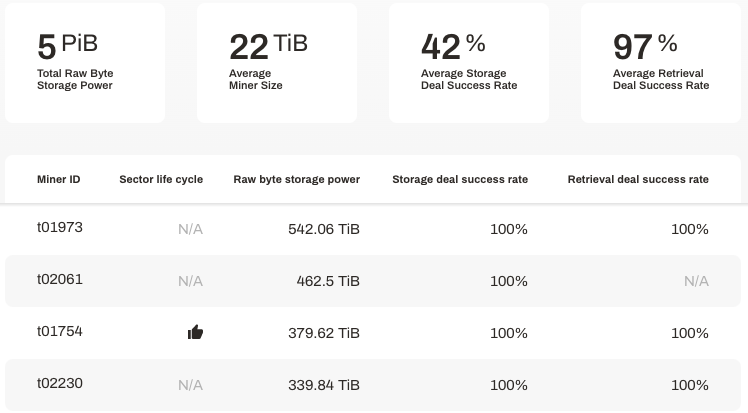
Task: Sort by Raw byte storage power header
Action: tap(296, 180)
